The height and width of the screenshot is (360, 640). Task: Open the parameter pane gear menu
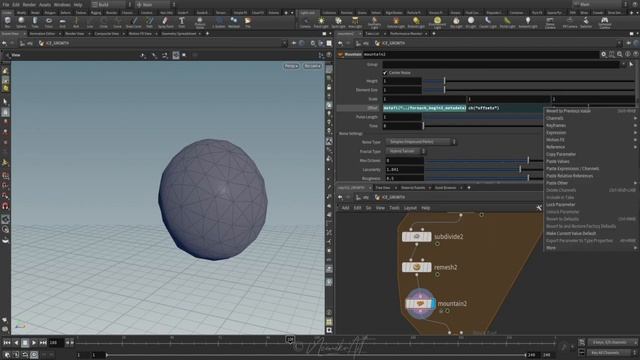[603, 54]
